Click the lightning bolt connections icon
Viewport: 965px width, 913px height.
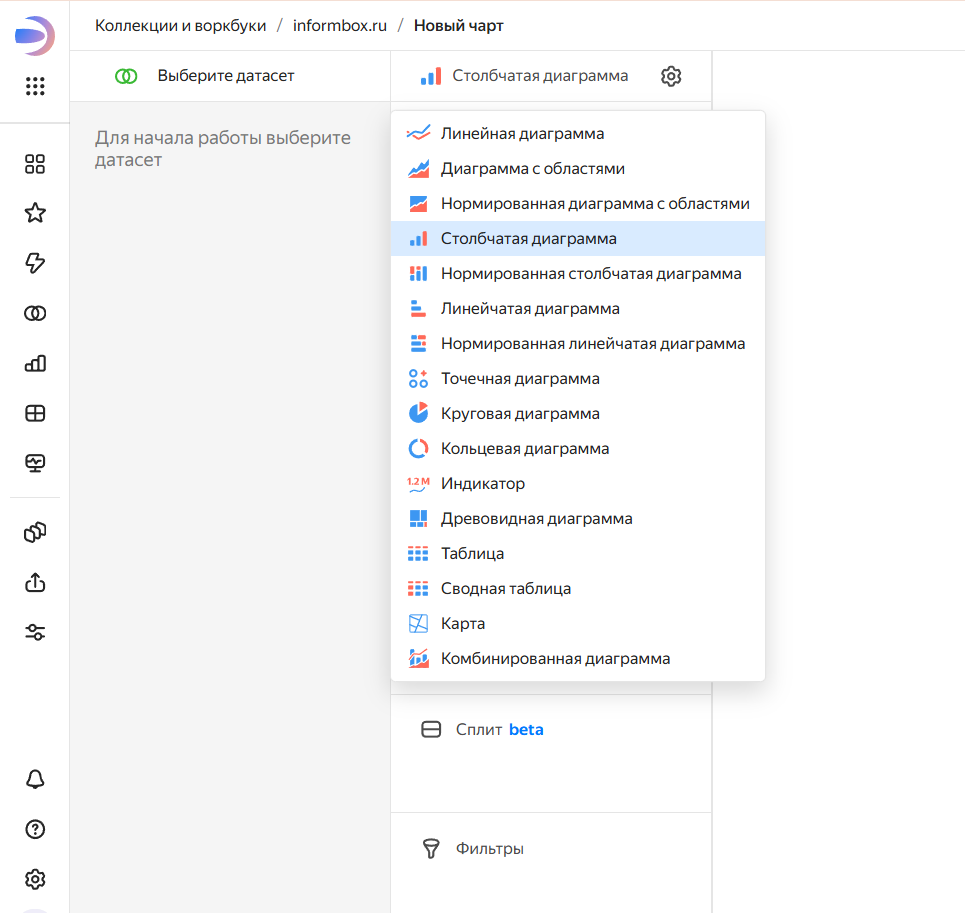click(35, 263)
